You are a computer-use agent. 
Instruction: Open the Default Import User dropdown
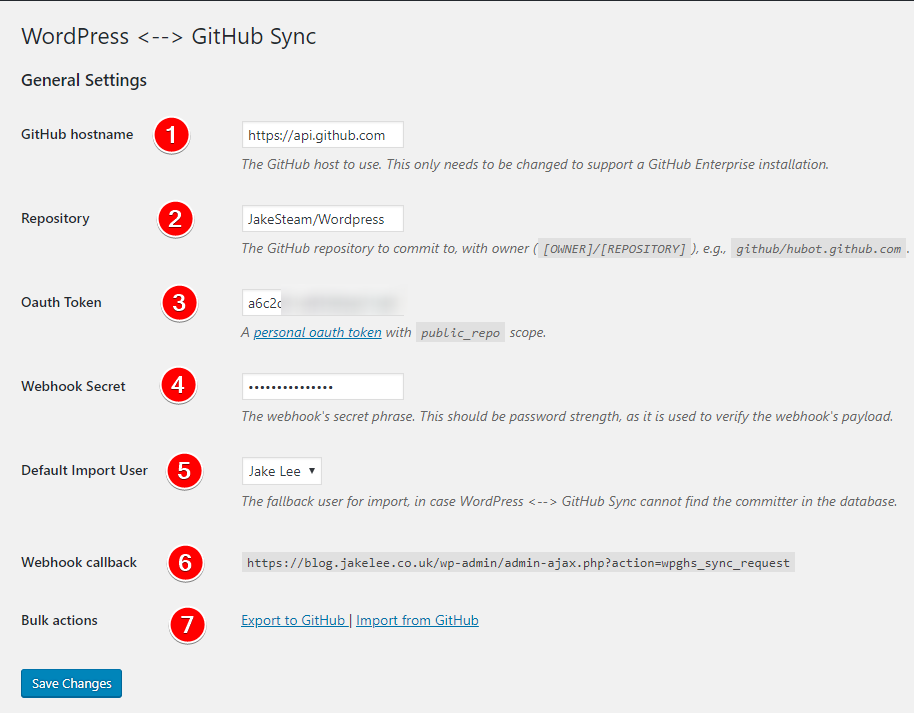coord(282,471)
